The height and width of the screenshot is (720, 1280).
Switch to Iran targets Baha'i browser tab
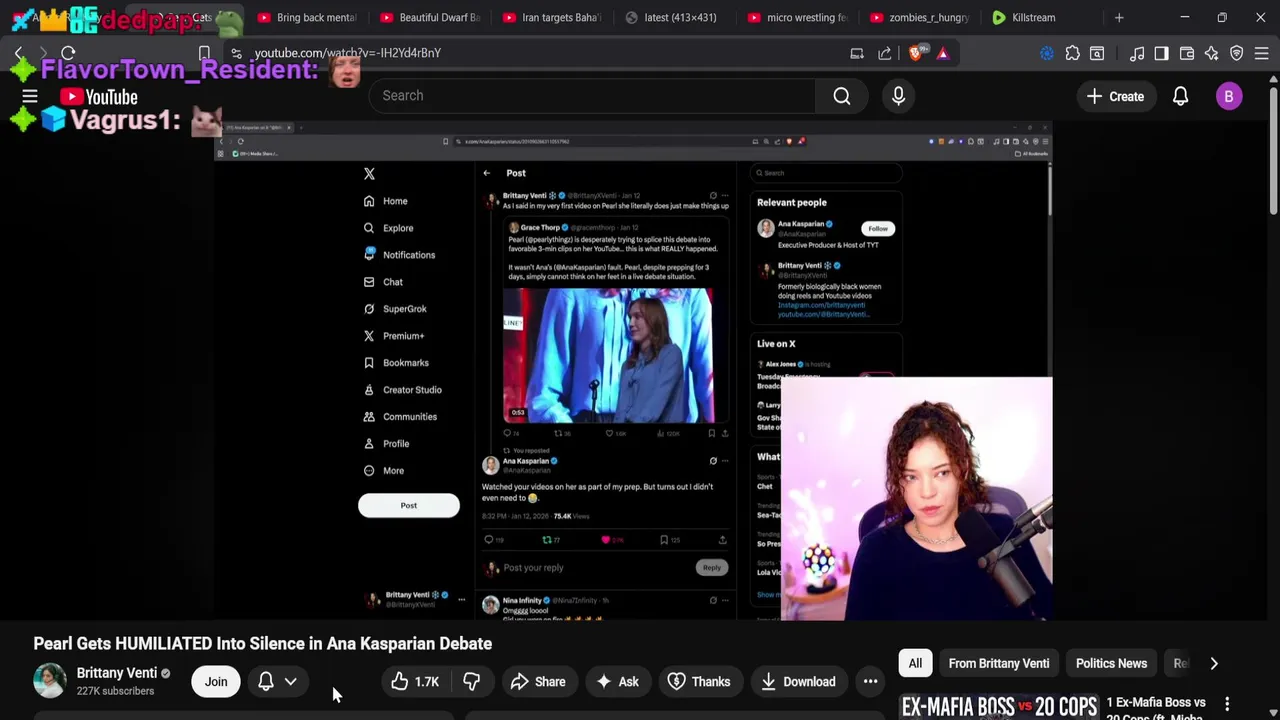[552, 17]
